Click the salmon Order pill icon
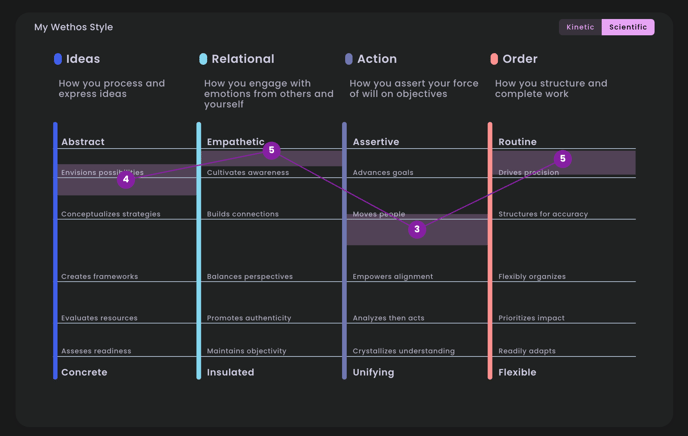 (494, 59)
